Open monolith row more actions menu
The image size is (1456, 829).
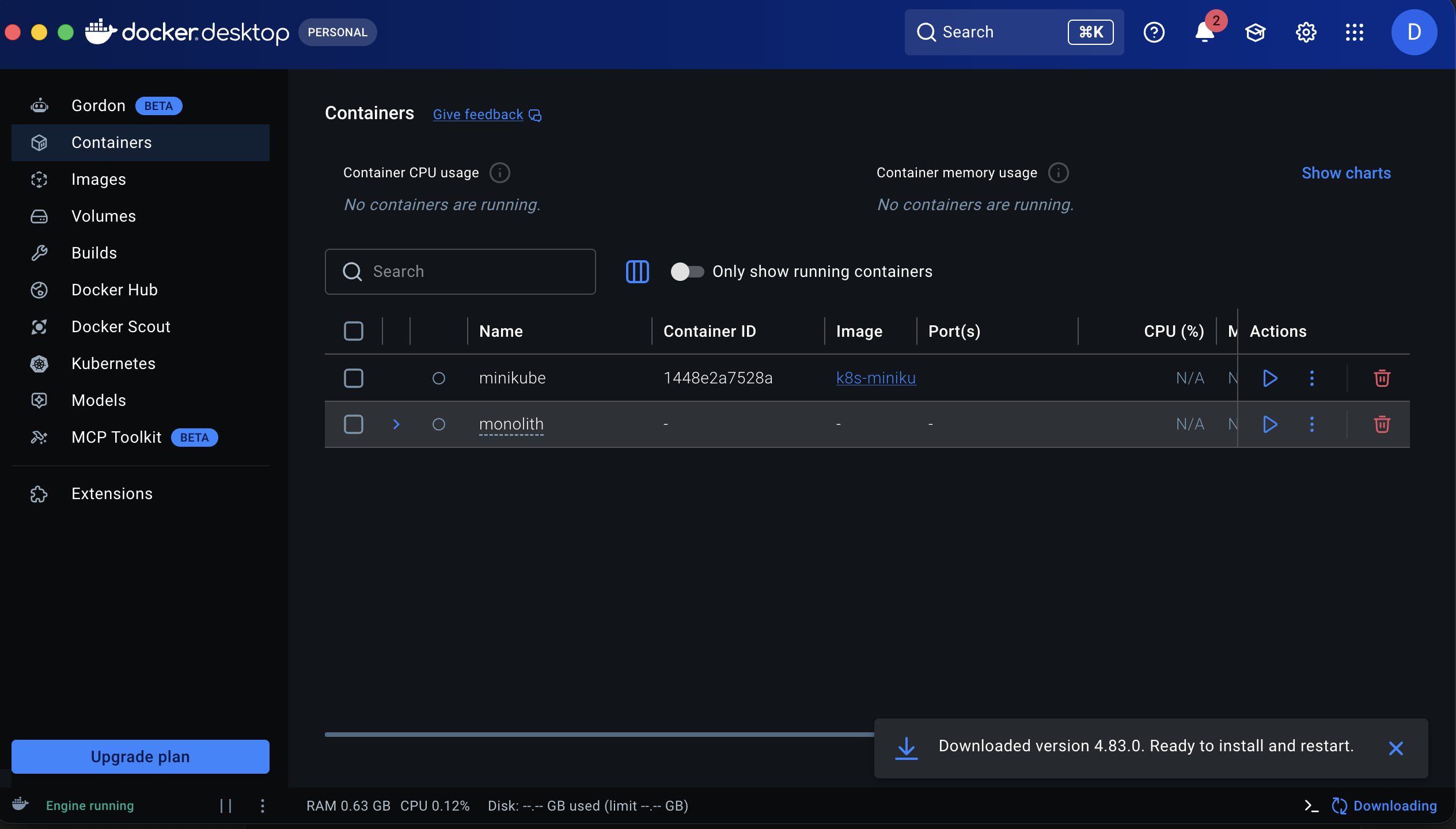1312,424
